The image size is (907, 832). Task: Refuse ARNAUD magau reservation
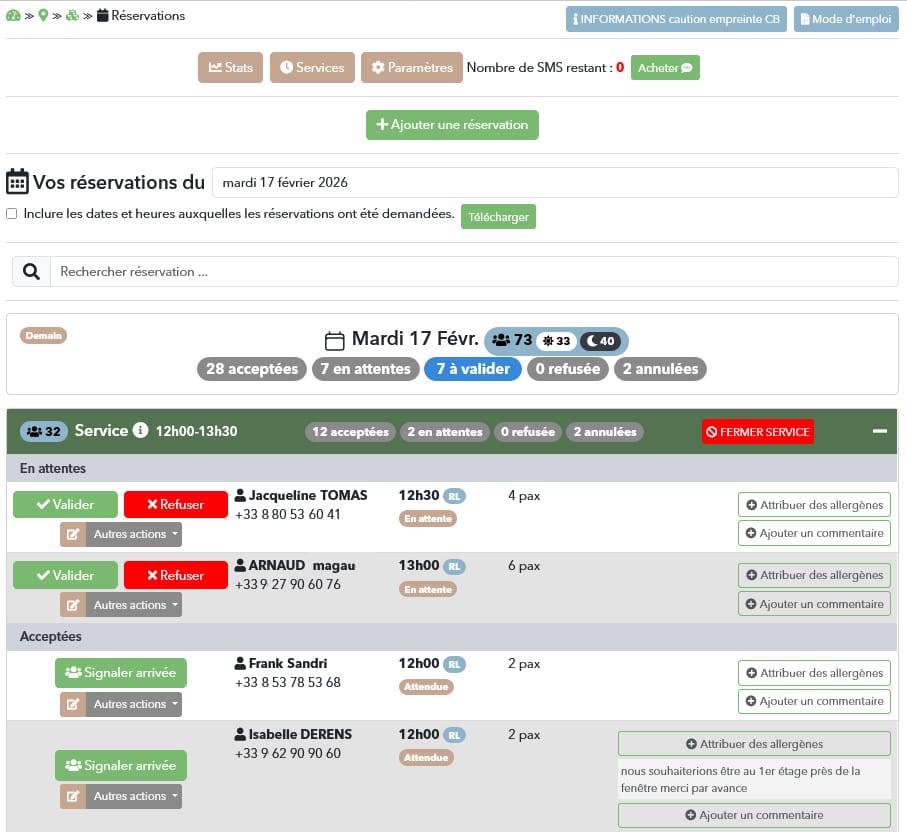pos(176,575)
